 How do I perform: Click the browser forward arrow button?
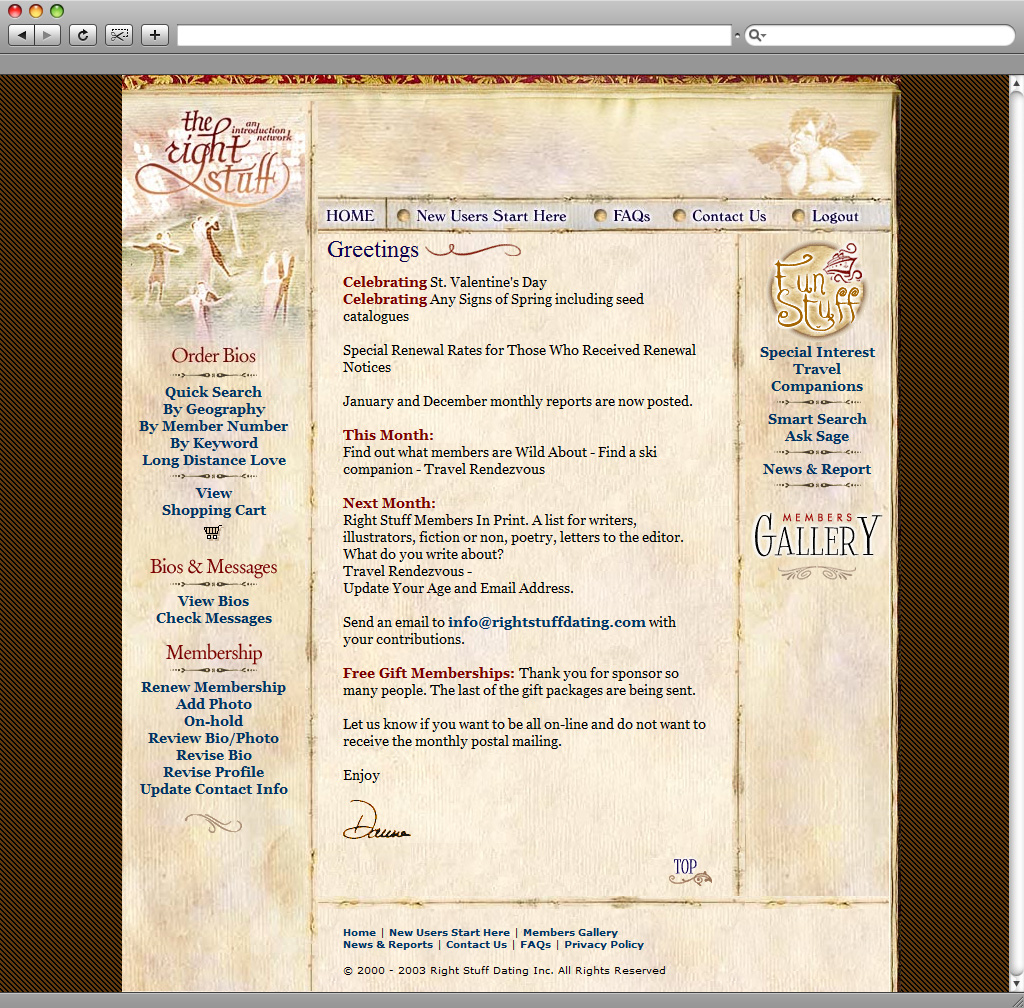(x=48, y=35)
